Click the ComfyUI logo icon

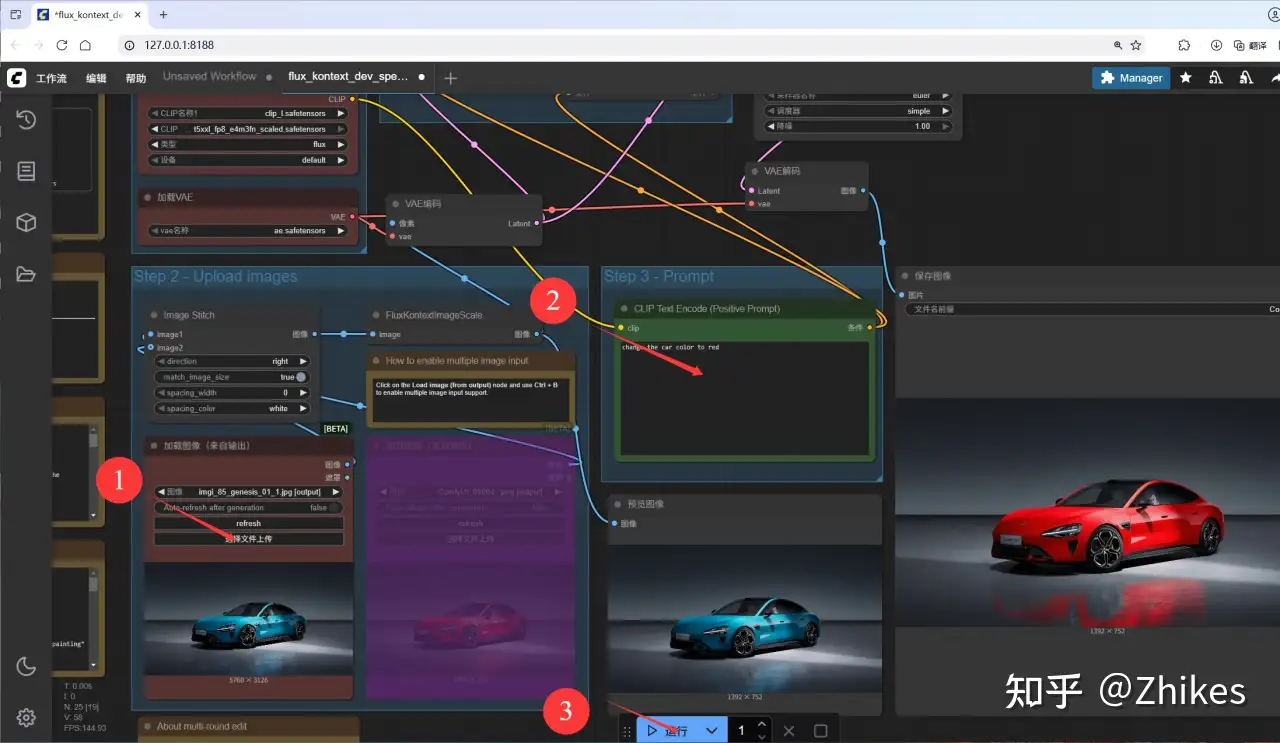click(x=16, y=77)
